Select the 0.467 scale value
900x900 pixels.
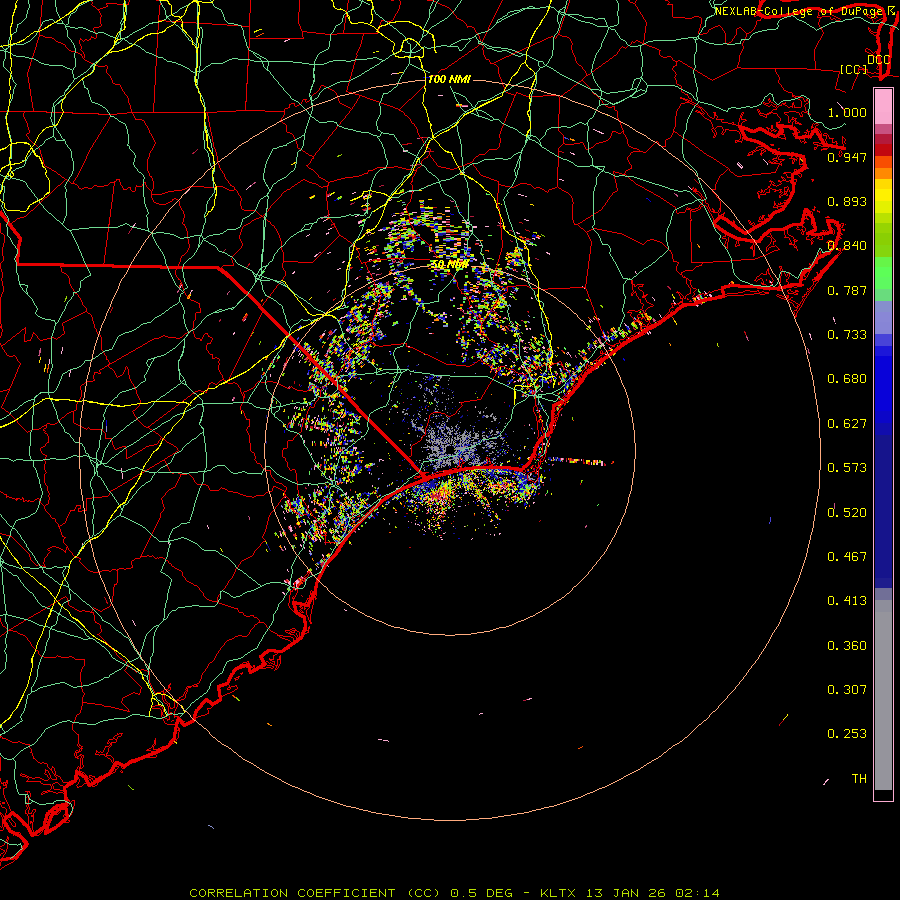pyautogui.click(x=847, y=556)
